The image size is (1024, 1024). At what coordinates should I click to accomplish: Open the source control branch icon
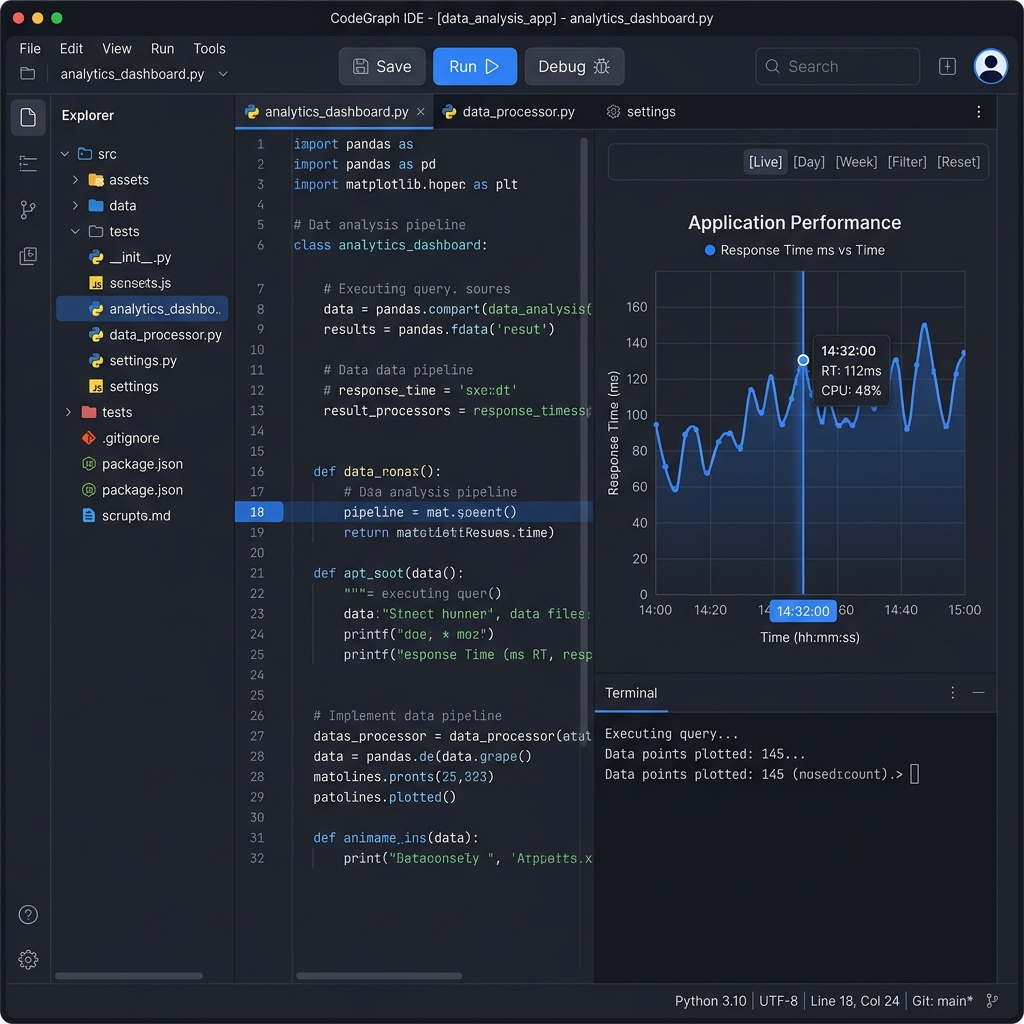click(x=28, y=210)
